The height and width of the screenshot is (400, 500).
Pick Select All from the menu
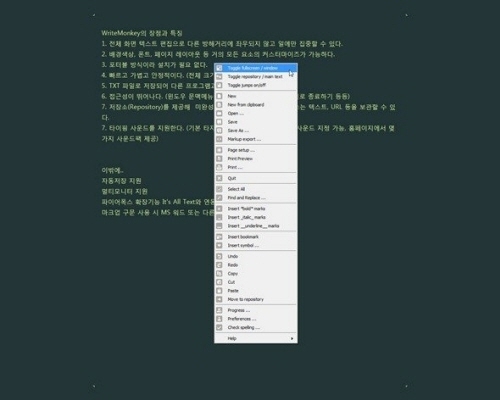point(256,189)
